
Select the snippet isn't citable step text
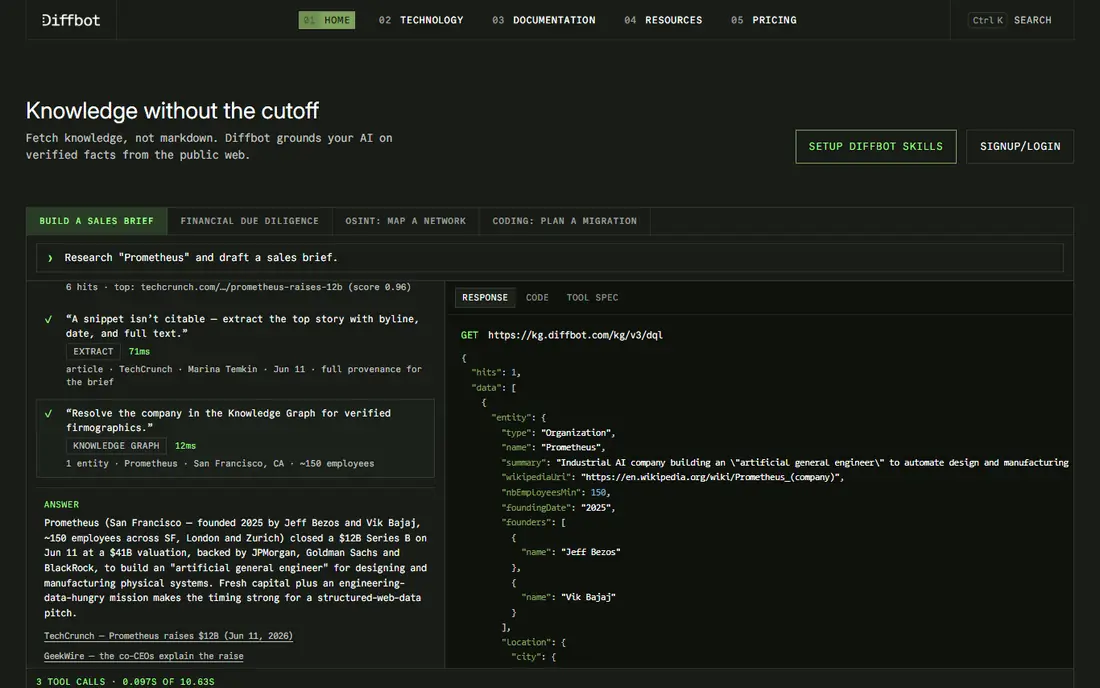click(243, 326)
